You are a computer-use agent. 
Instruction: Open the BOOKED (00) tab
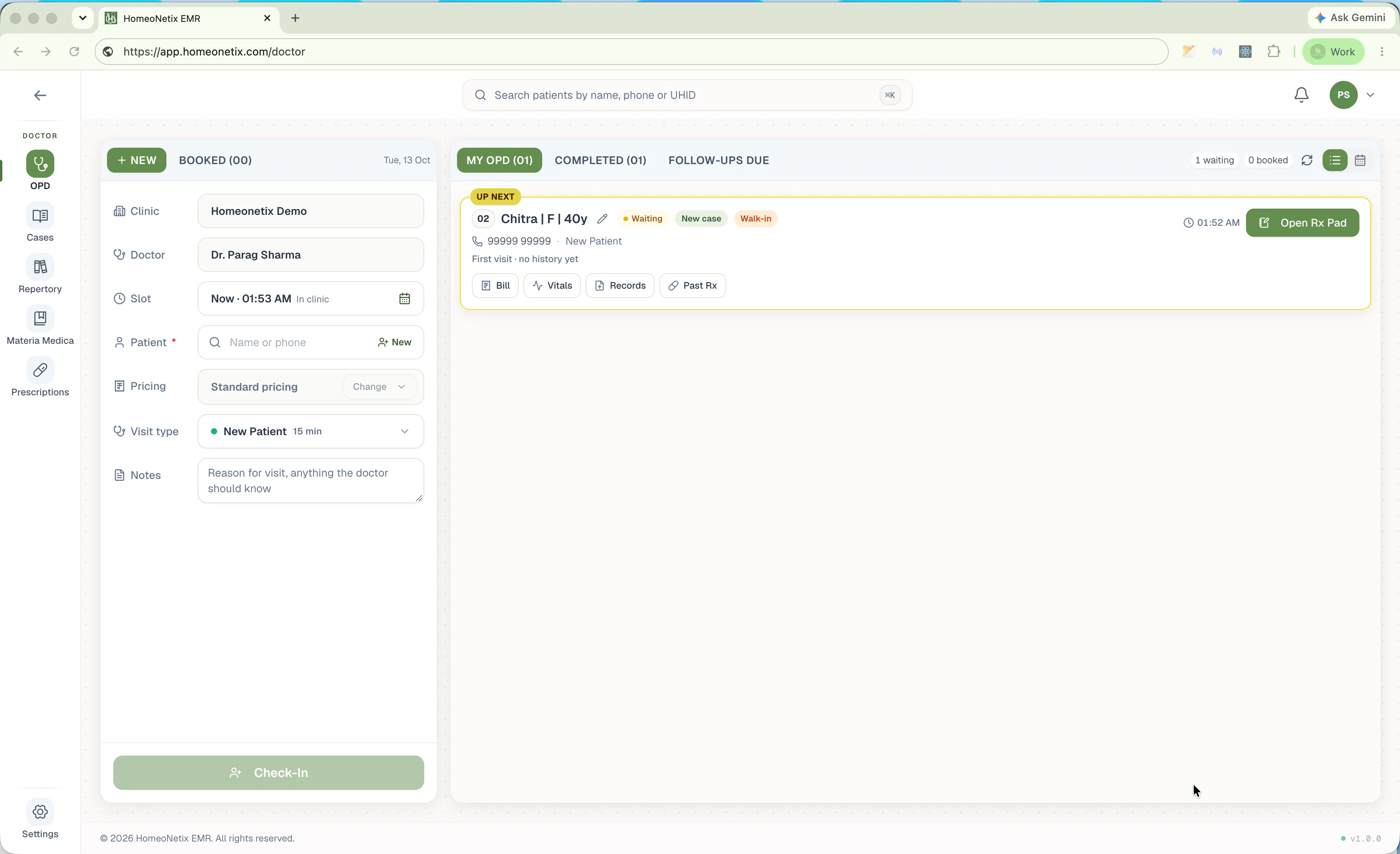(215, 160)
